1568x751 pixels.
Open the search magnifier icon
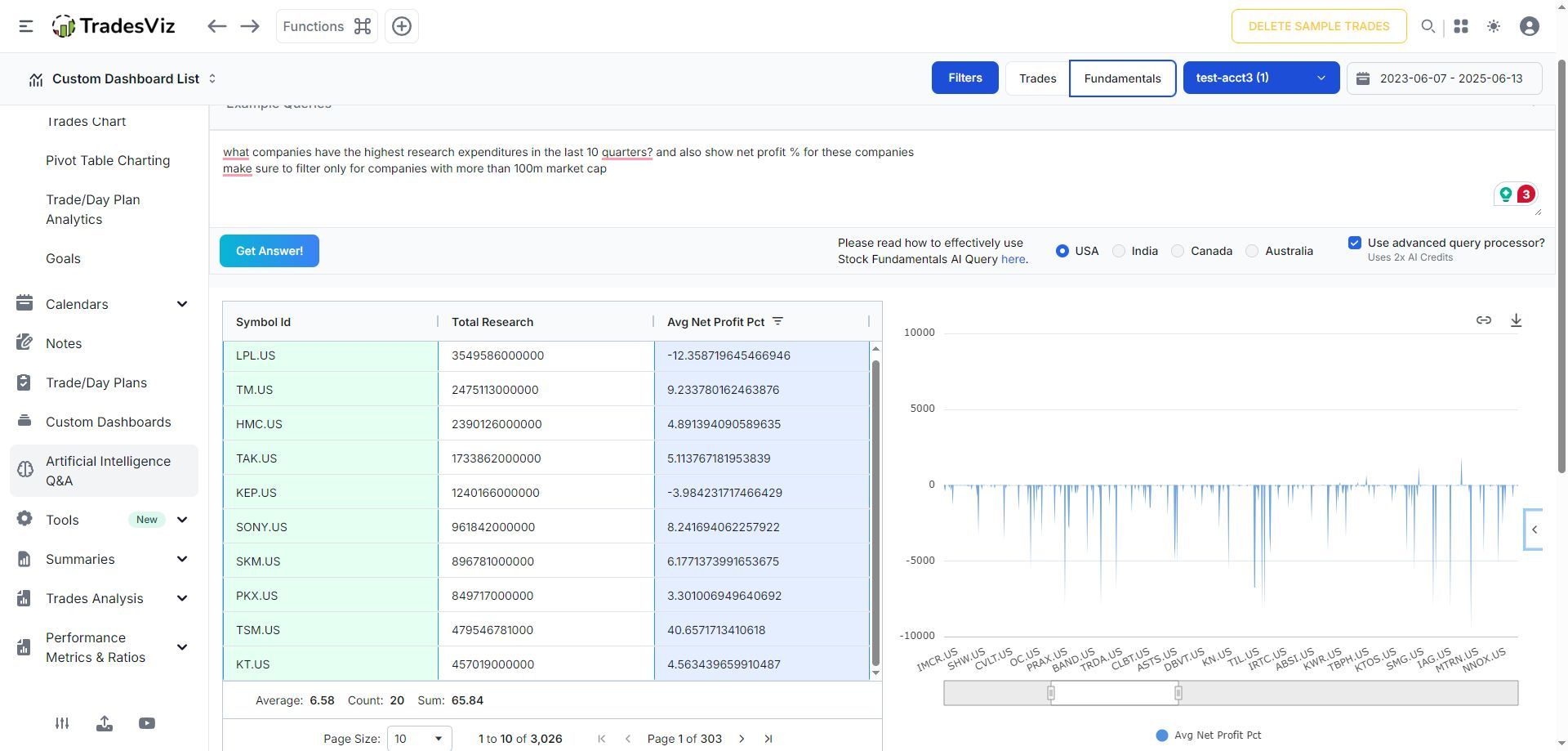tap(1428, 26)
